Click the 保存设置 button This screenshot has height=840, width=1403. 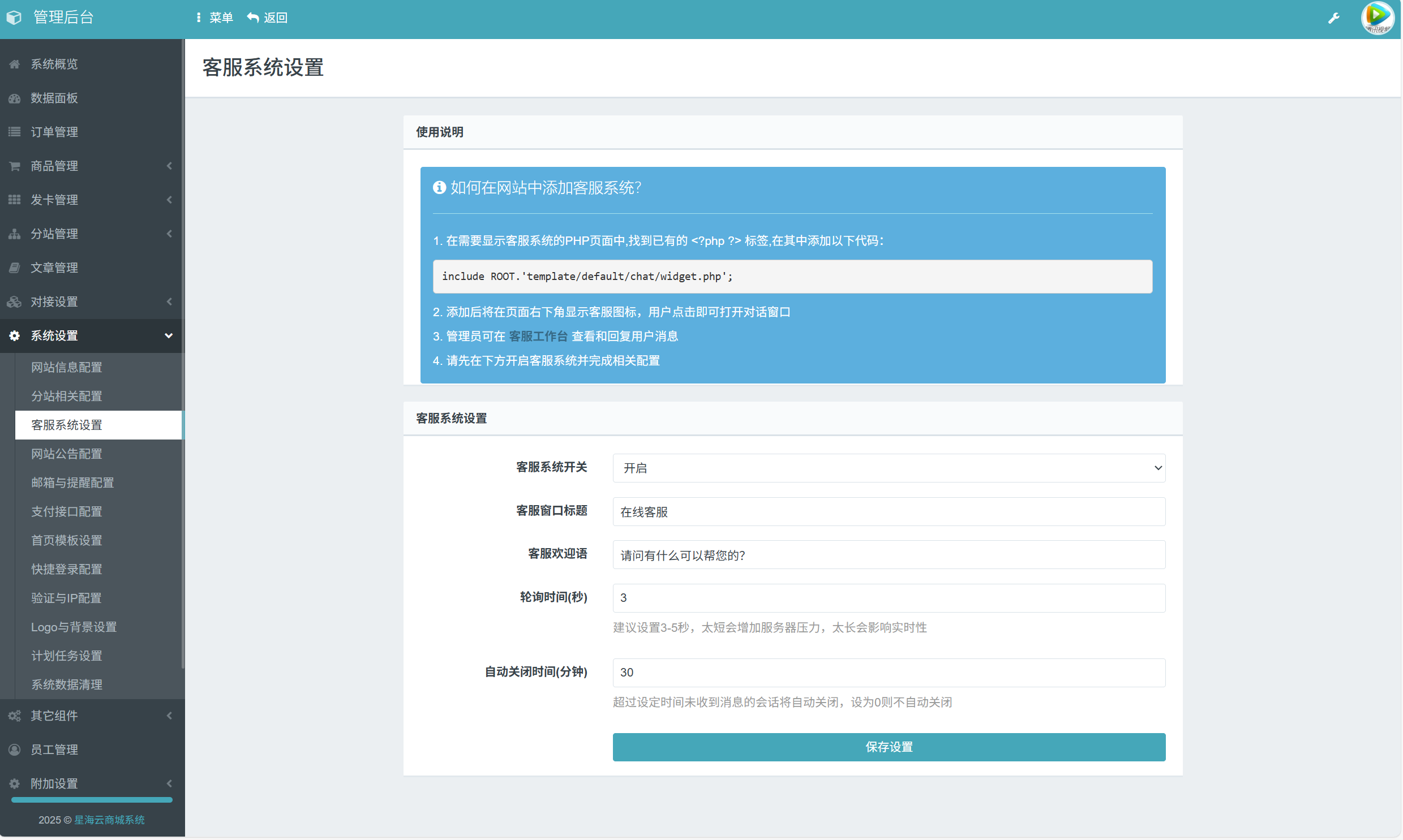coord(889,747)
